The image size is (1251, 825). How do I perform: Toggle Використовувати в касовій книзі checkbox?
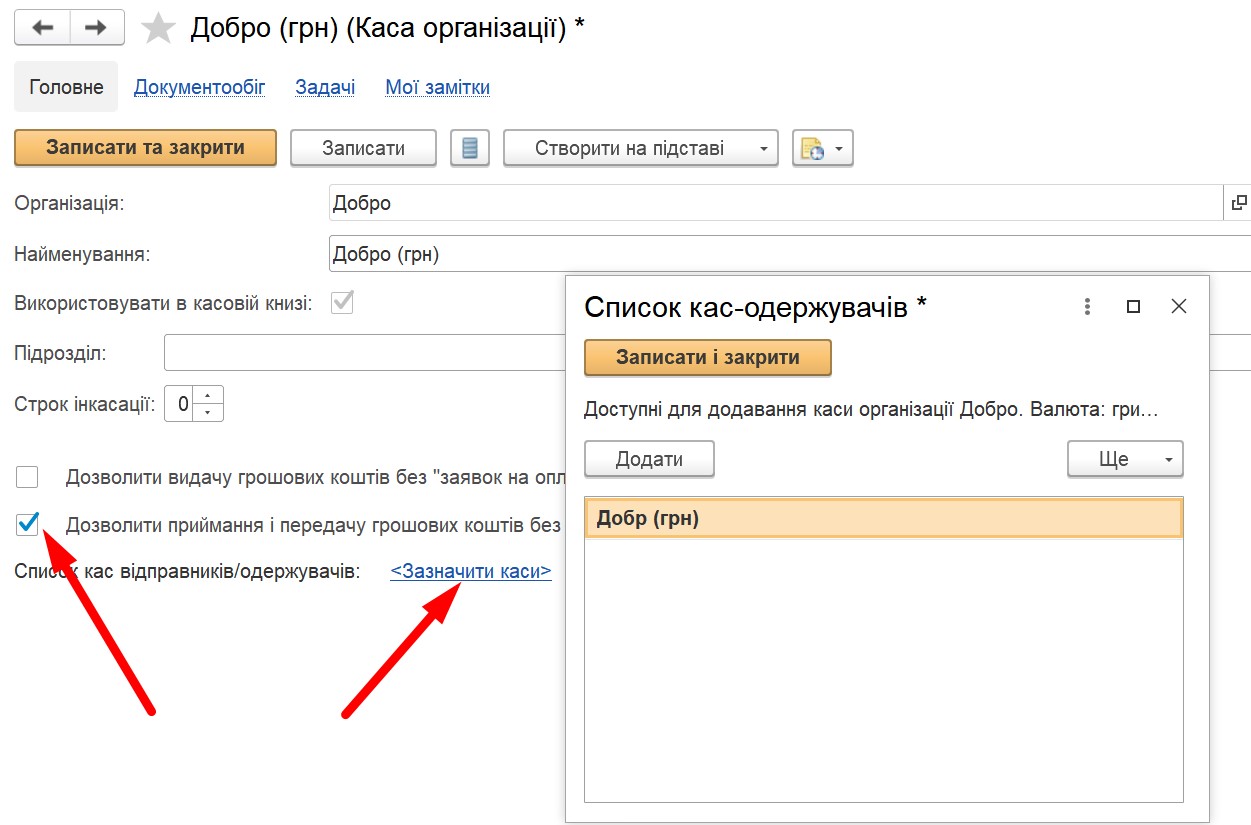point(342,302)
